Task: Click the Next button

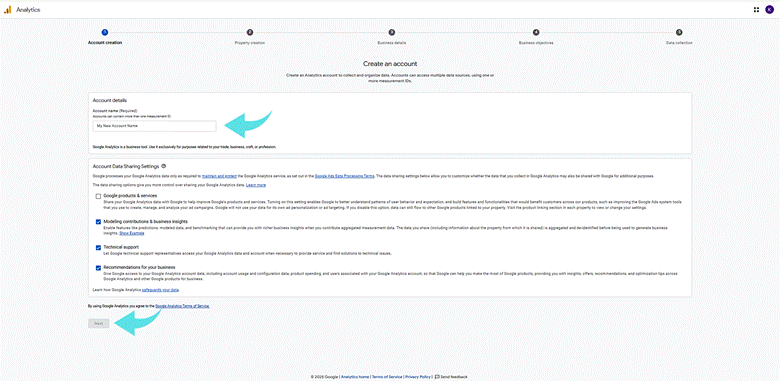Action: tap(98, 323)
